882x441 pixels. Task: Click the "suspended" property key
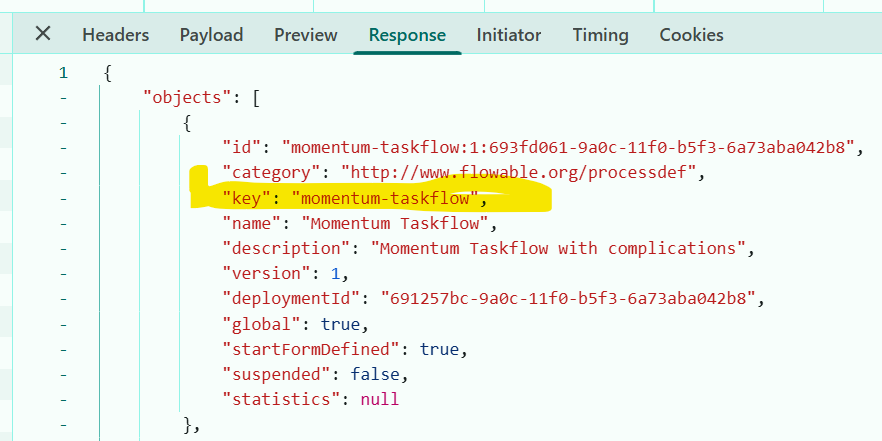tap(277, 374)
